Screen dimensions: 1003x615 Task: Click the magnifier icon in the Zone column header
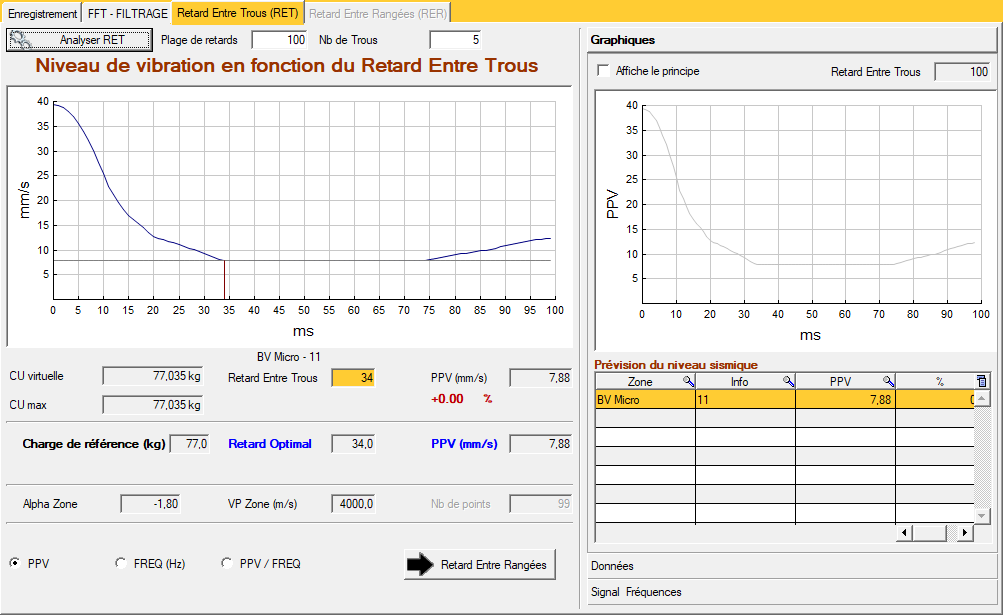coord(688,381)
